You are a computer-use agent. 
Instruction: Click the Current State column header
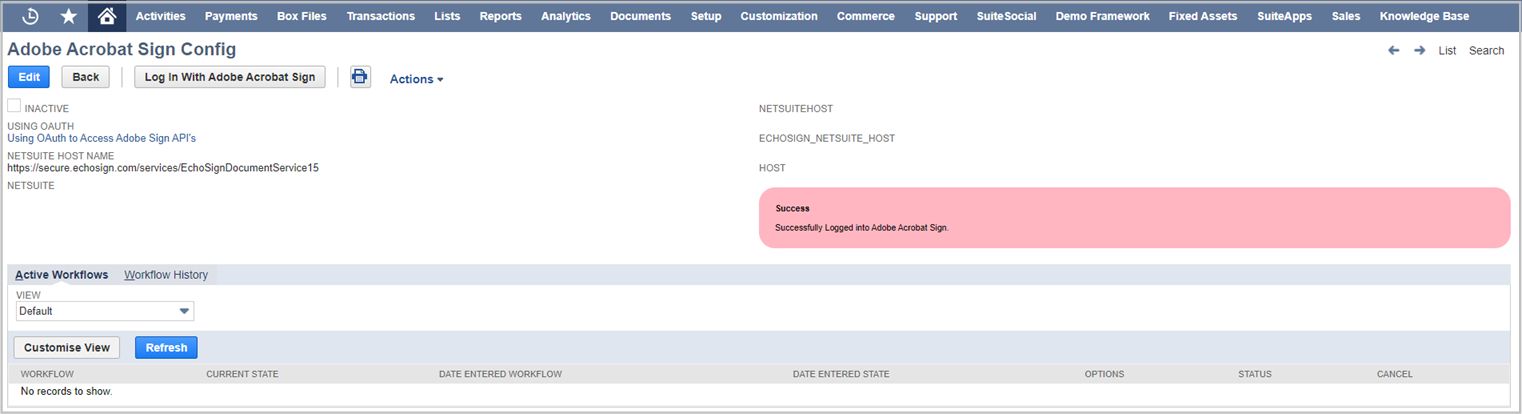(242, 374)
